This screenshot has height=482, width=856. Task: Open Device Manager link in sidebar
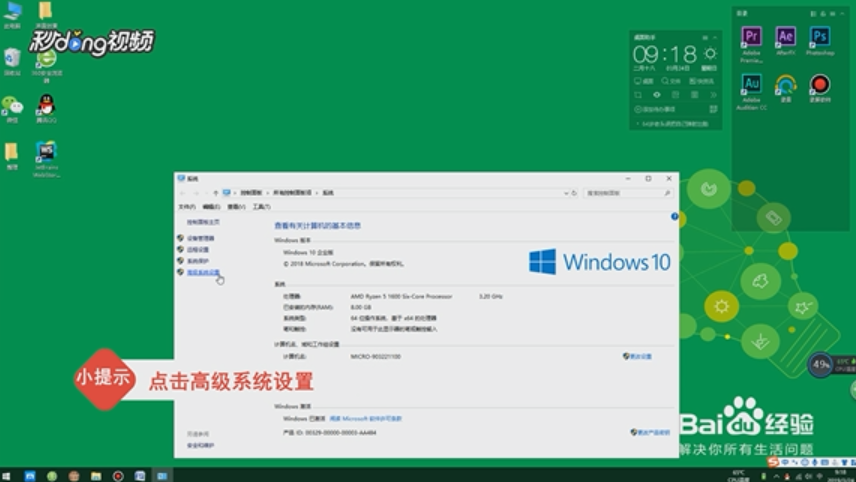tap(200, 238)
